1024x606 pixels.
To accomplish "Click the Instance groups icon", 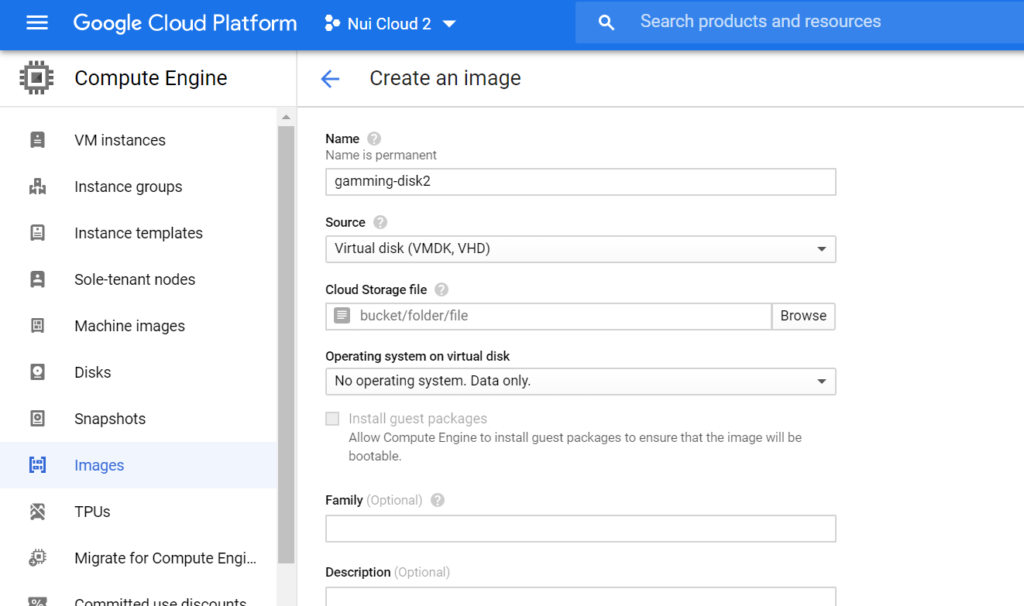I will coord(37,187).
